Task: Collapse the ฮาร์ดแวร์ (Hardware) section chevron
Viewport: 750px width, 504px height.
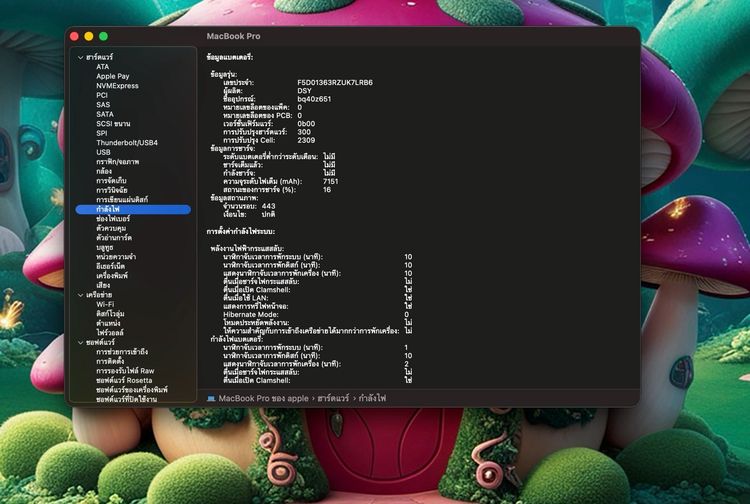Action: click(80, 57)
